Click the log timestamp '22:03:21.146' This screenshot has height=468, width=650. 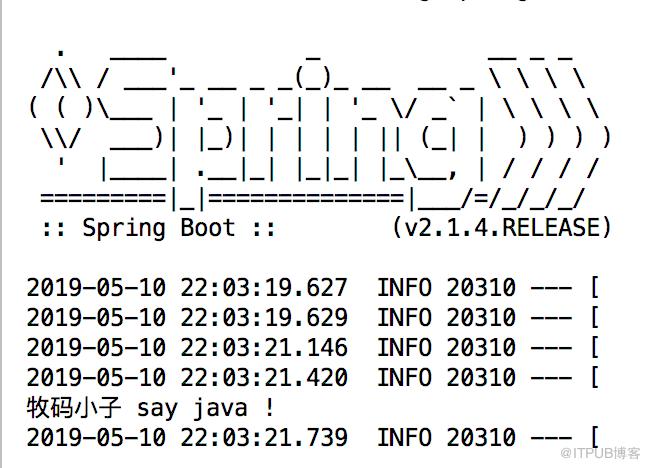pyautogui.click(x=264, y=347)
